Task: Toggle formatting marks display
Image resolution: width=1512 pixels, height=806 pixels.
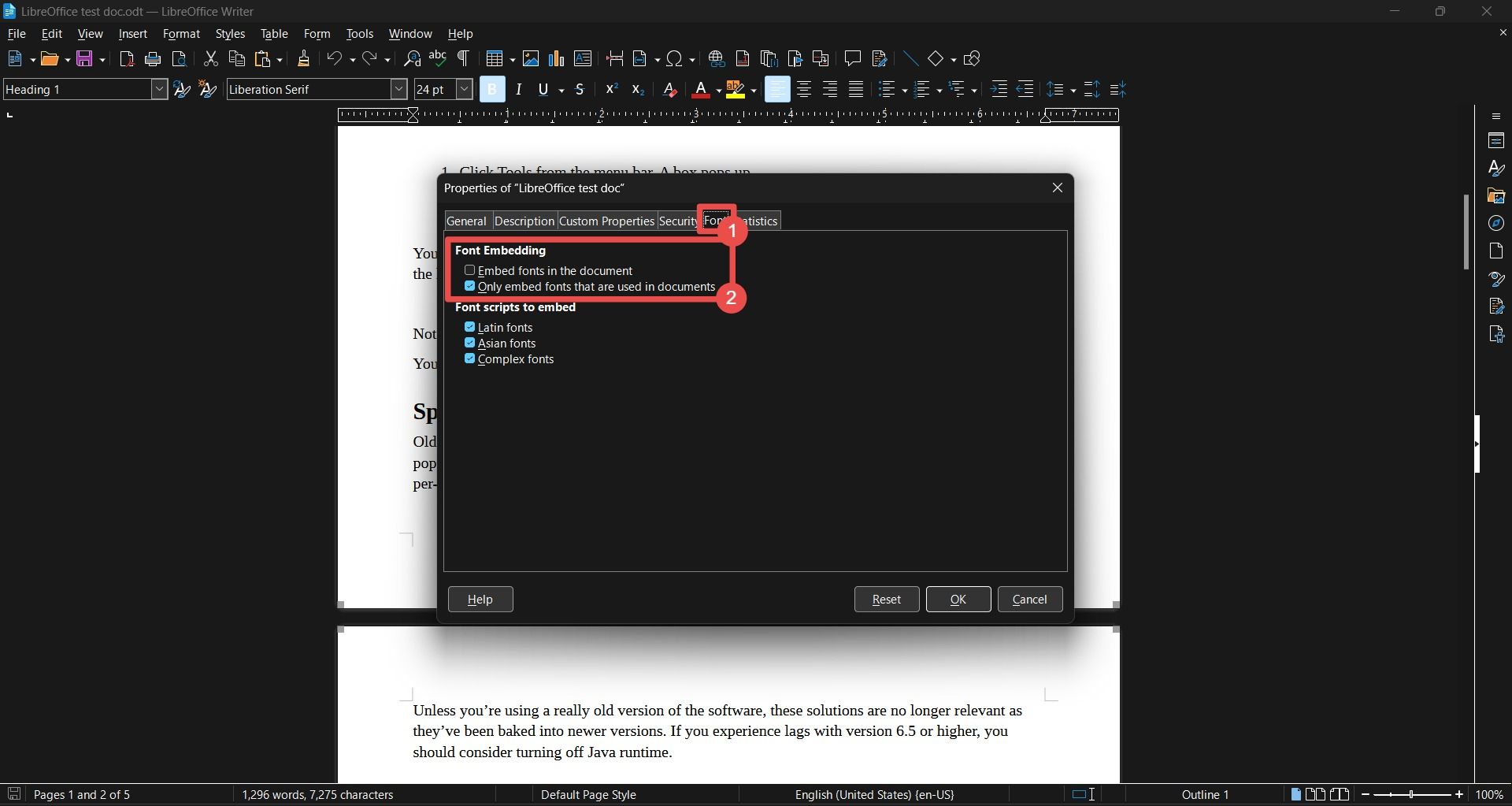Action: click(464, 58)
